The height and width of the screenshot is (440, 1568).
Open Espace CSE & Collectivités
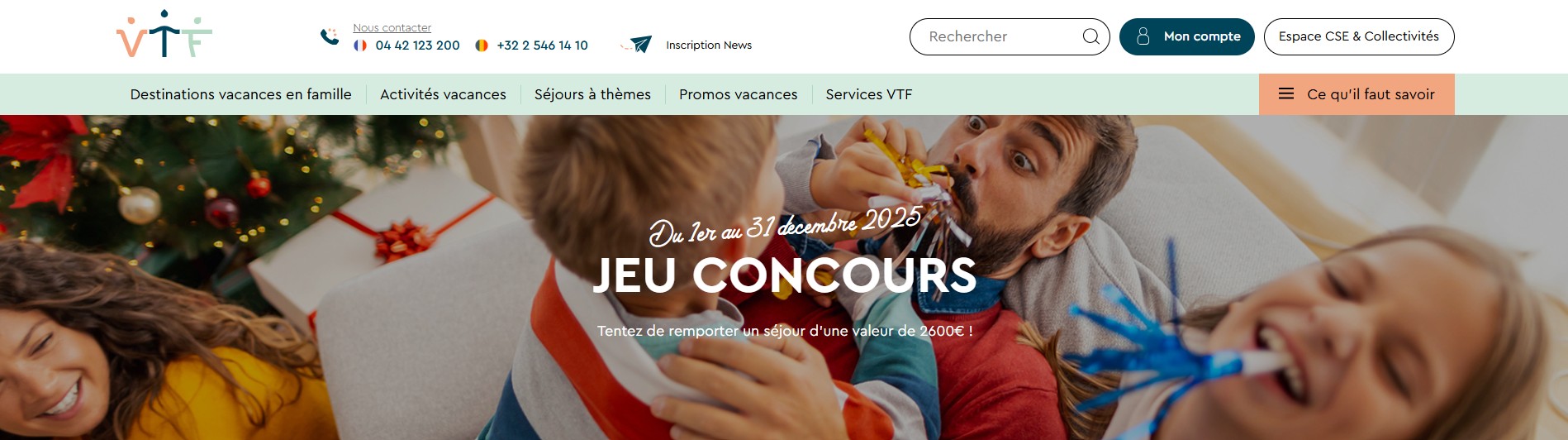pyautogui.click(x=1359, y=36)
